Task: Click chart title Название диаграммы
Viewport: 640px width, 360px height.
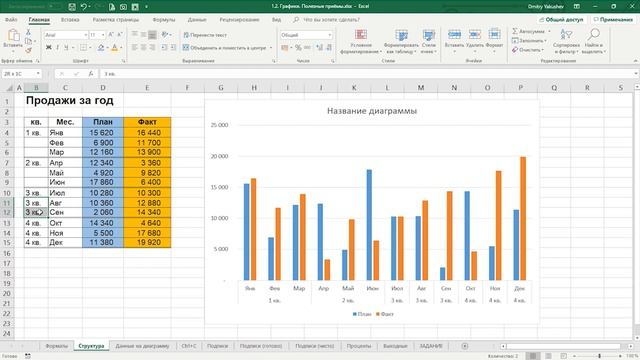Action: tap(372, 111)
